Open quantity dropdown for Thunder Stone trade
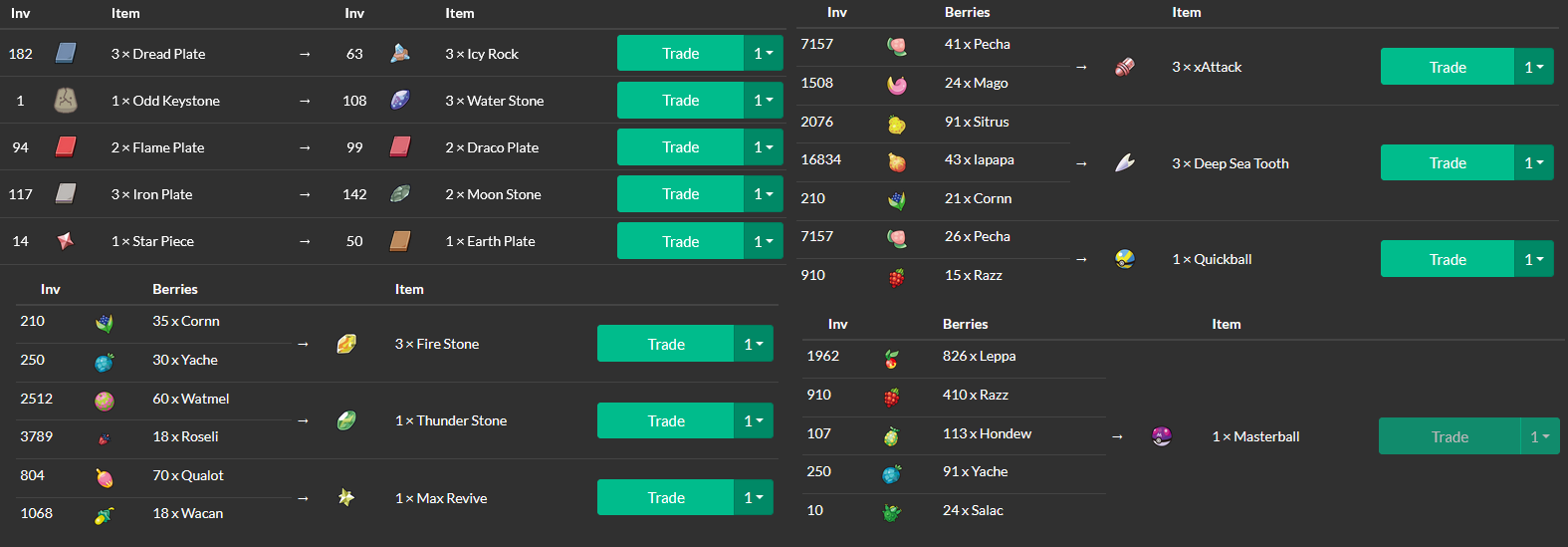This screenshot has width=1568, height=547. (754, 420)
